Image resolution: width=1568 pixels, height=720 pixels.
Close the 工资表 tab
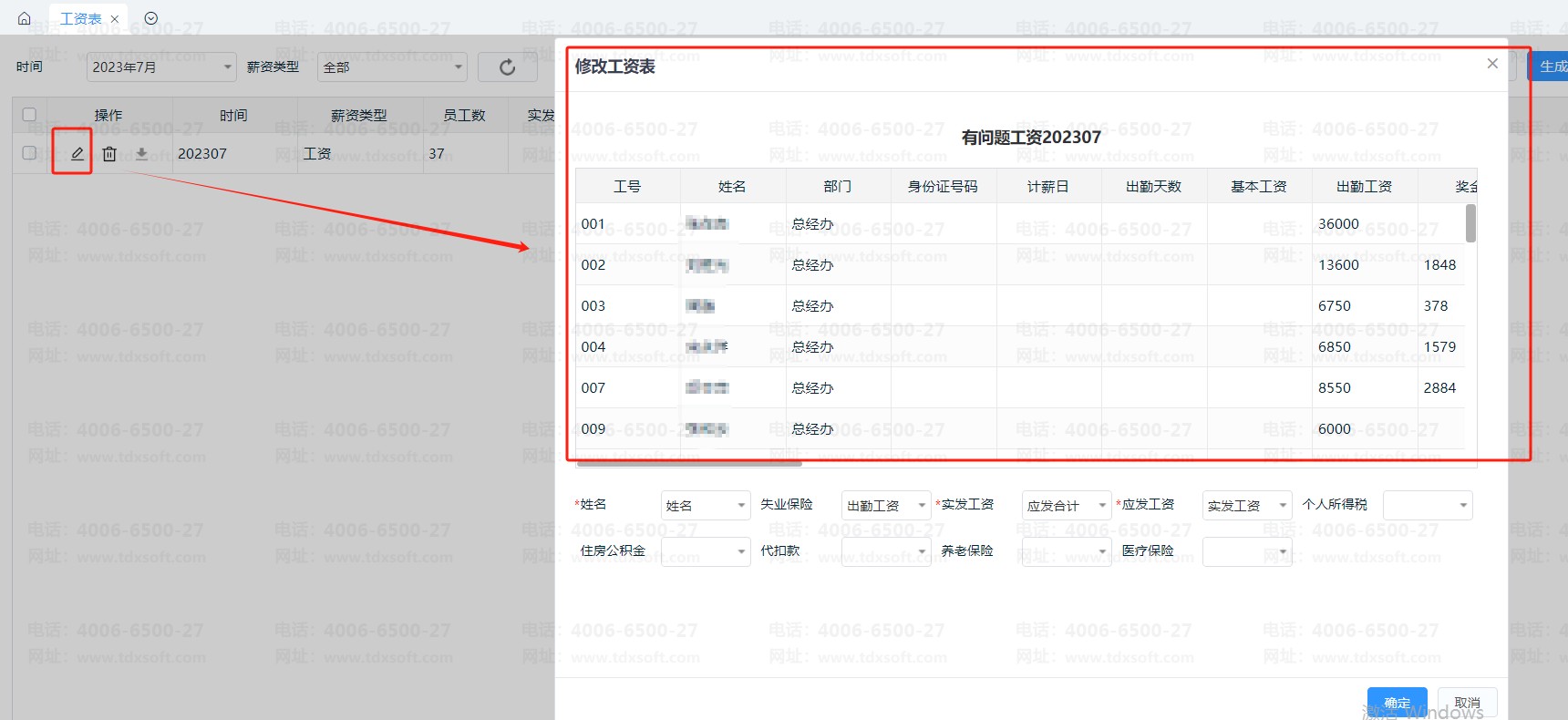coord(115,19)
